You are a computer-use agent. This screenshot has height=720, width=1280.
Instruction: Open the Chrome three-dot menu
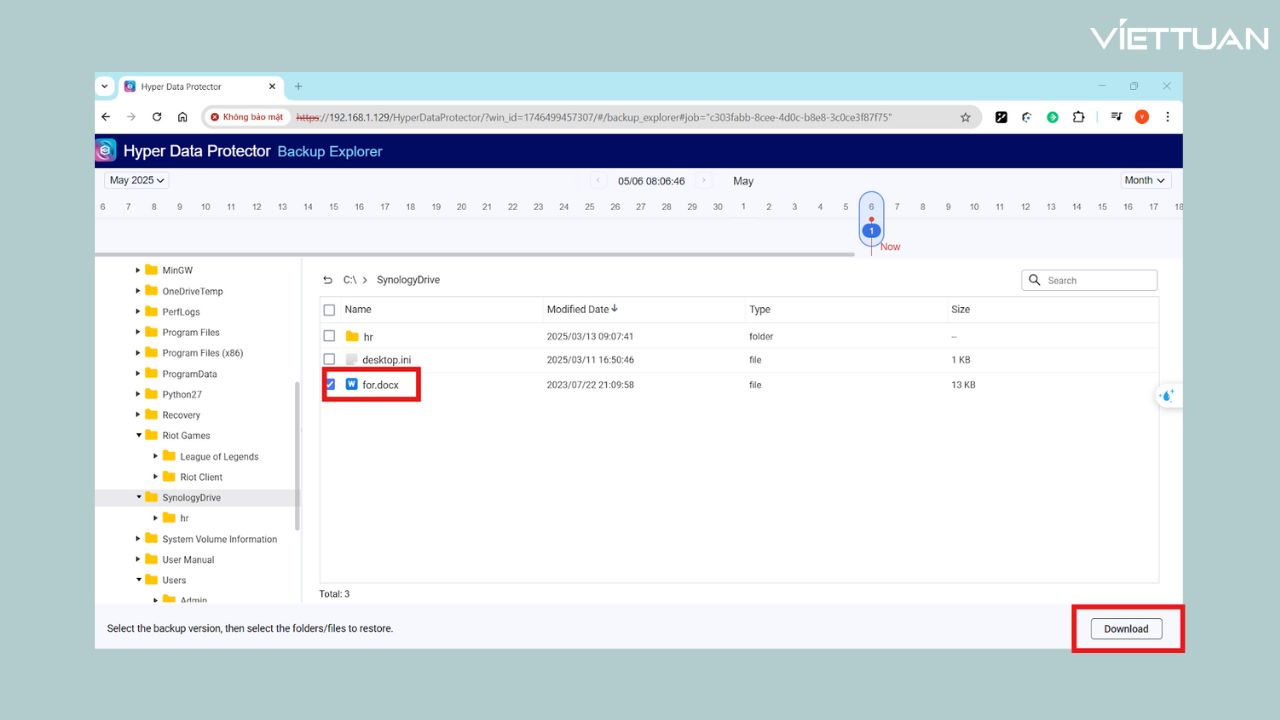point(1166,117)
